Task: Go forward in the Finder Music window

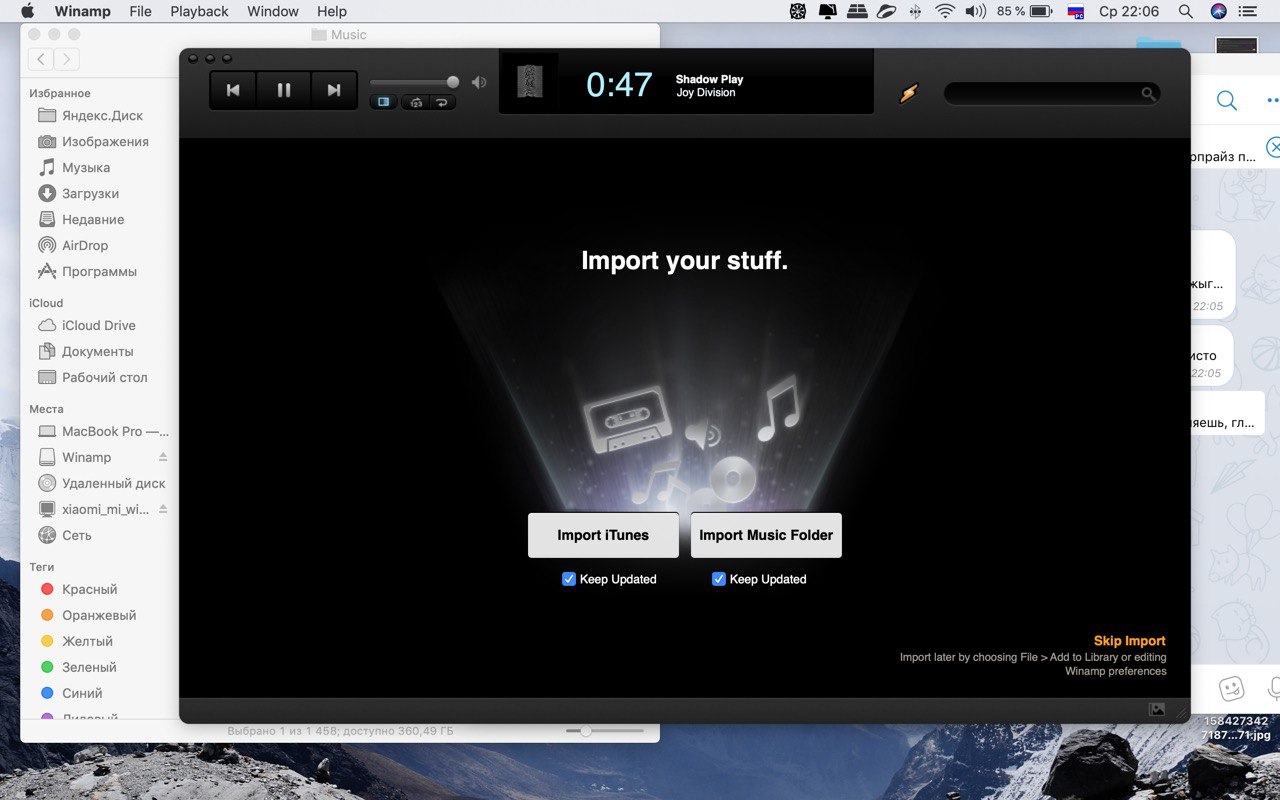Action: (66, 59)
